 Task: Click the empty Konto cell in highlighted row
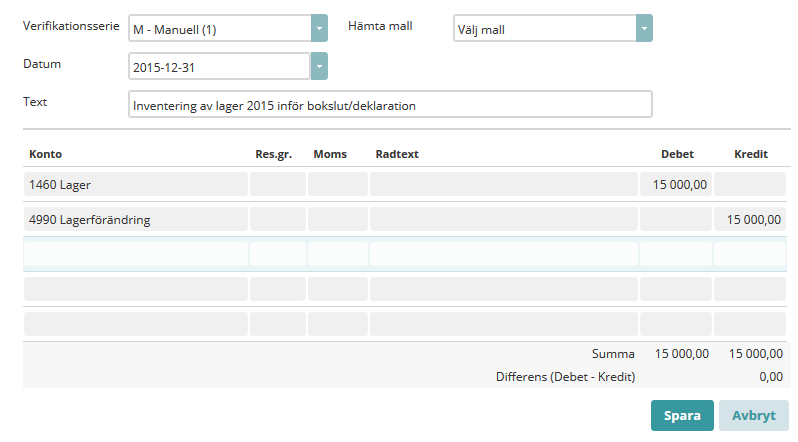click(136, 254)
